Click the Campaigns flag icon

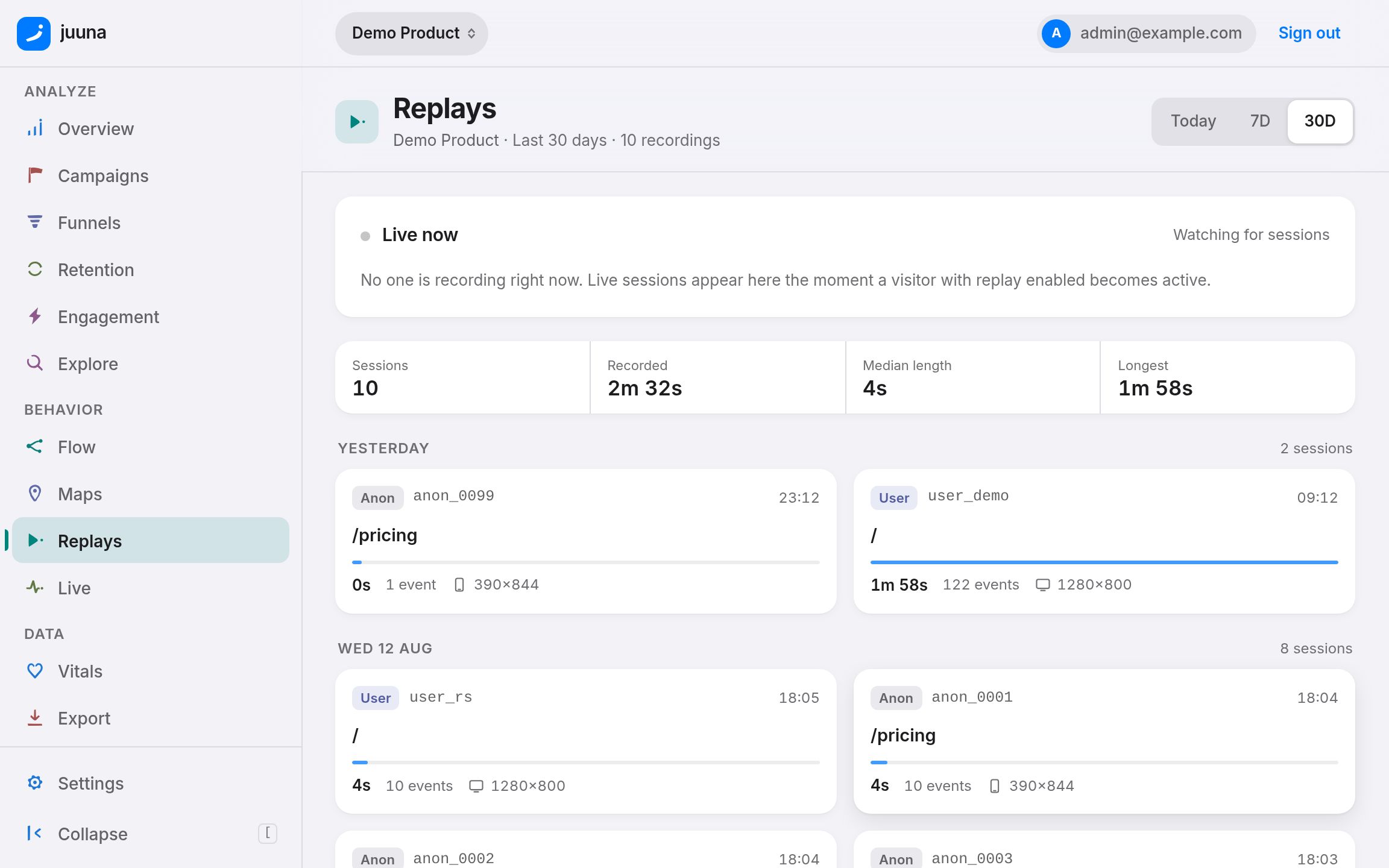click(35, 175)
